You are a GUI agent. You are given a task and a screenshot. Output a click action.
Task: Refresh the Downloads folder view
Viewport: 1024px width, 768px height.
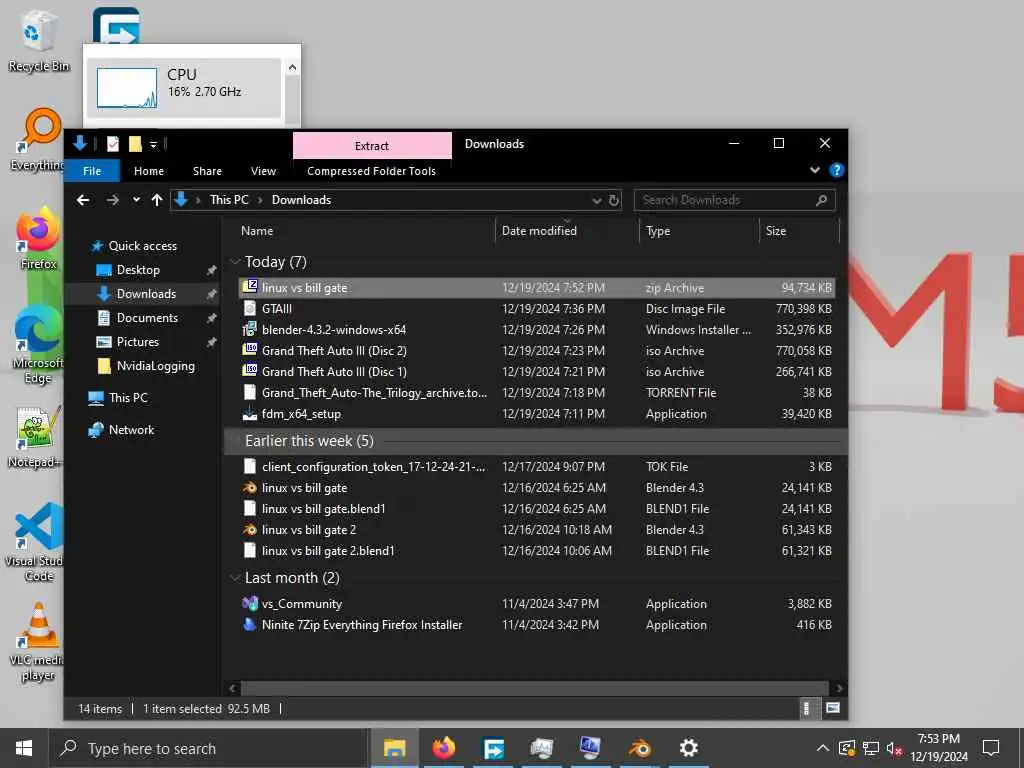pos(613,200)
